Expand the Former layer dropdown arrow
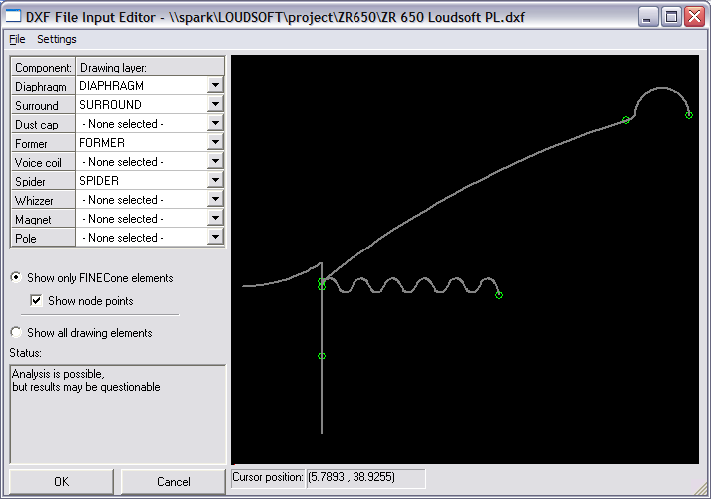This screenshot has width=711, height=499. click(215, 142)
